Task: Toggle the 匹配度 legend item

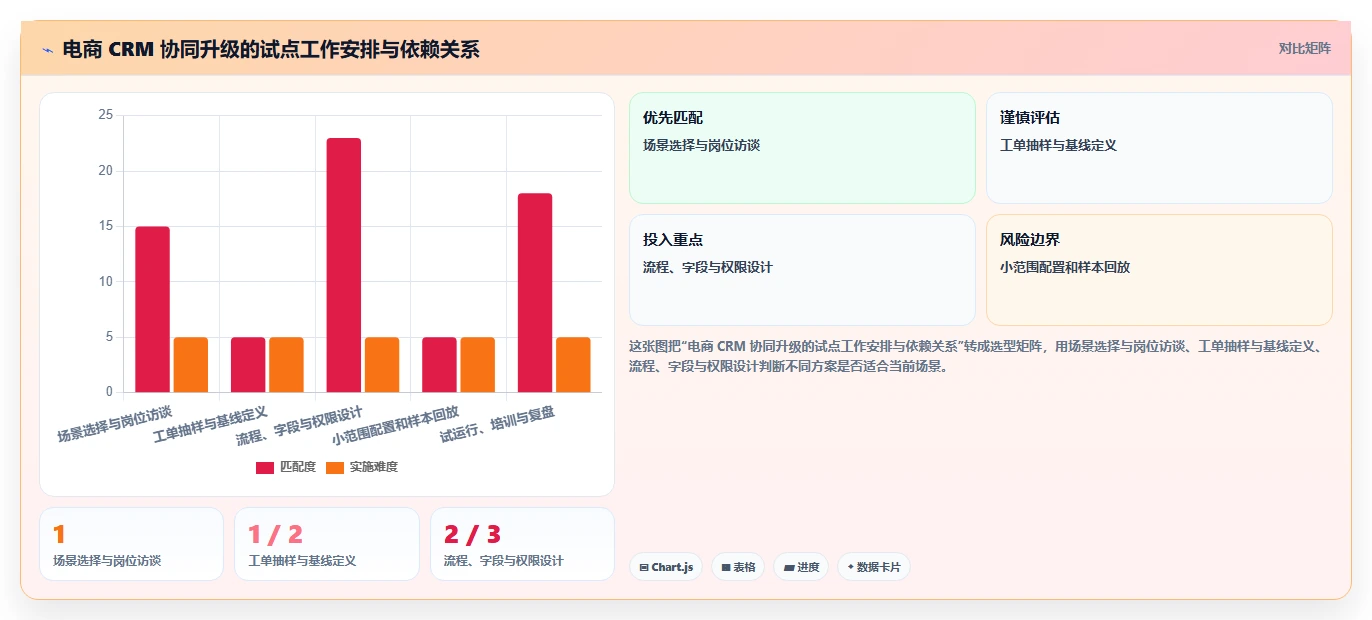Action: (286, 467)
